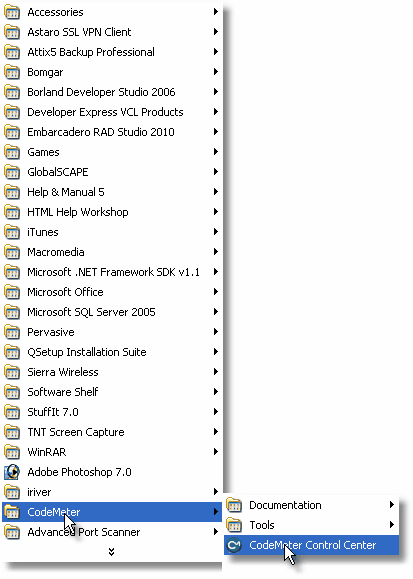This screenshot has height=579, width=413.
Task: Open the Borland Developer Studio 2006 entry
Action: 112,92
